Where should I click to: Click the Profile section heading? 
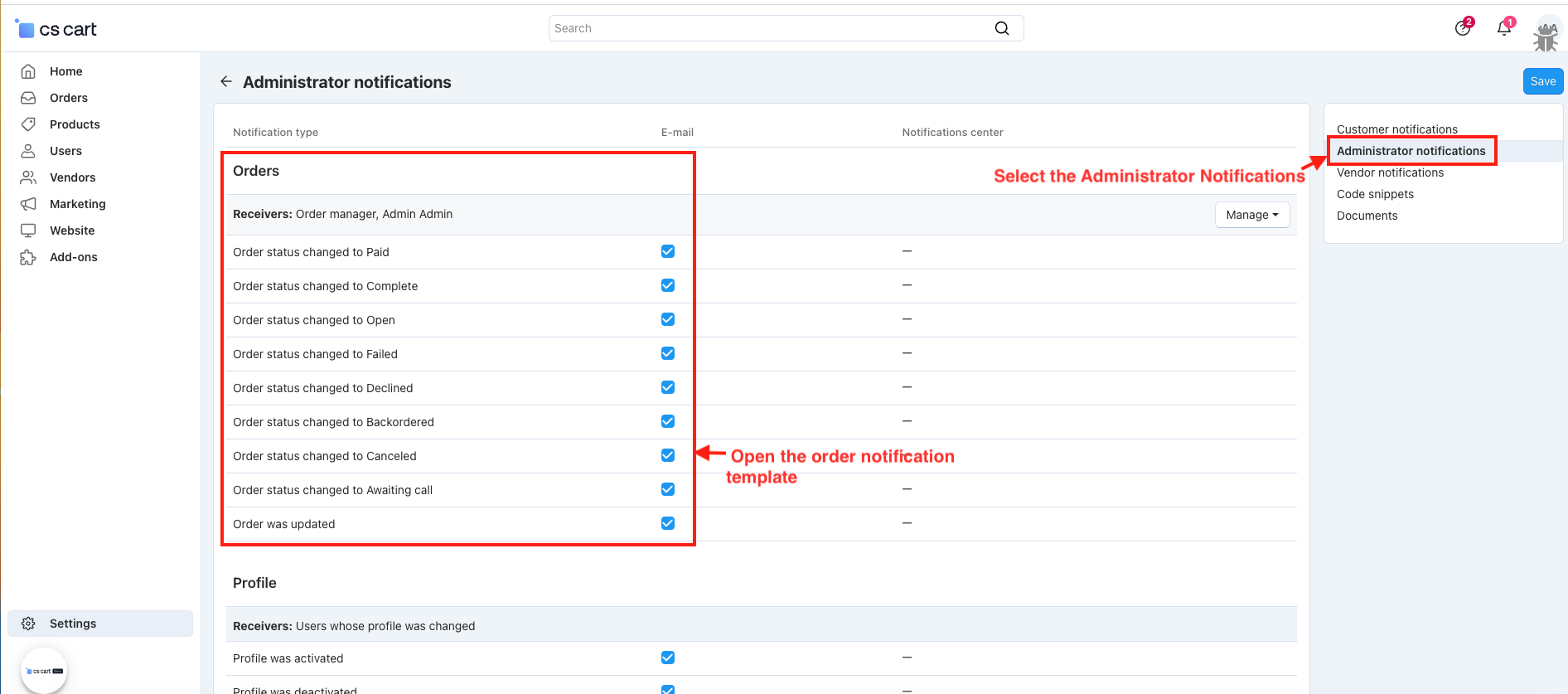point(254,583)
